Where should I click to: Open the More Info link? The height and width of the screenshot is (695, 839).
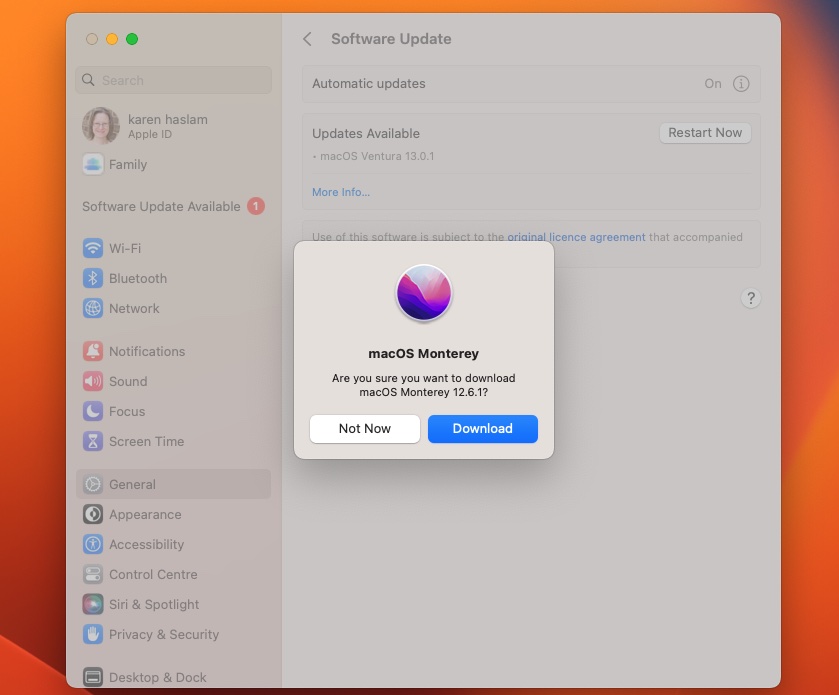coord(341,192)
